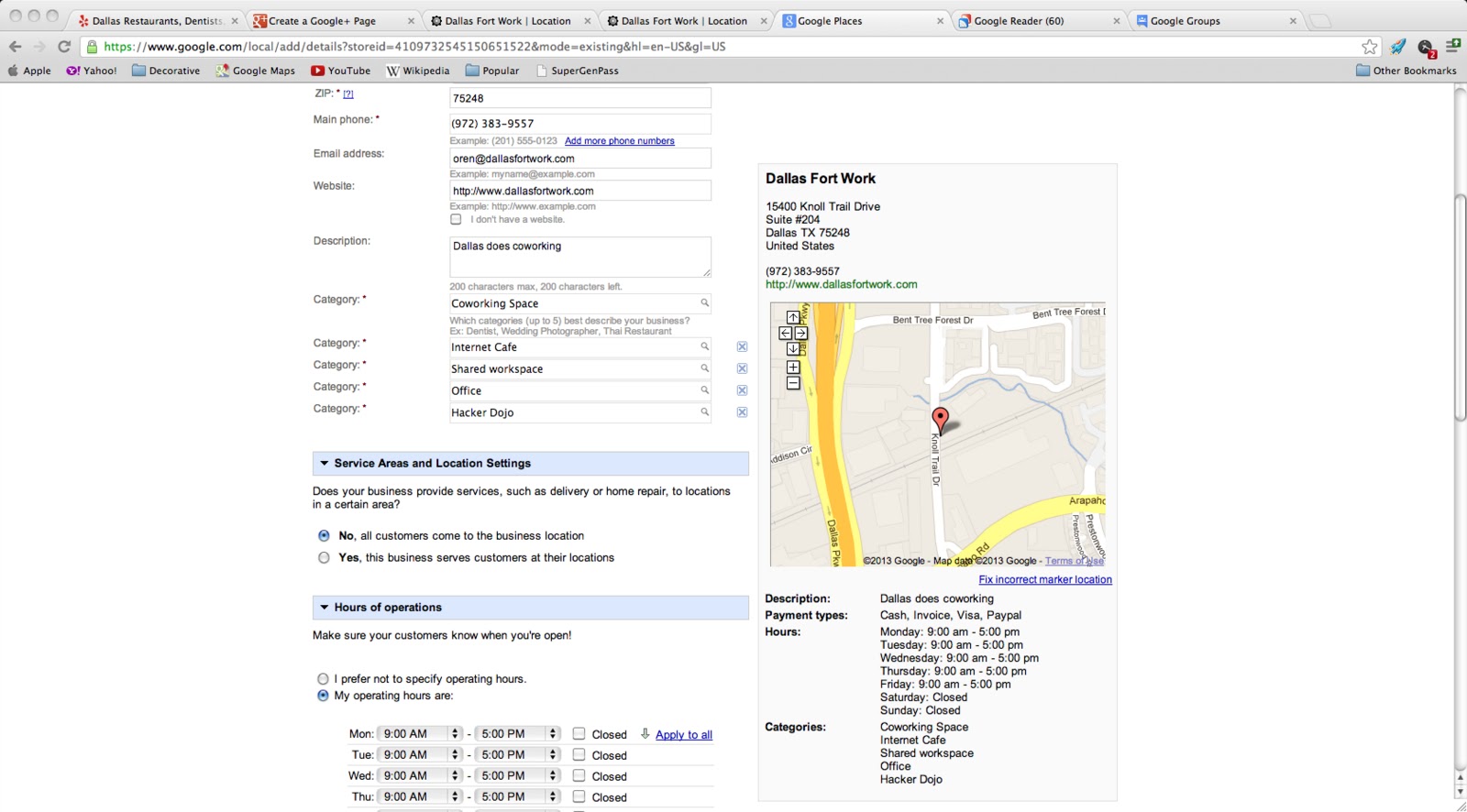Remove the Shared workspace category
Image resolution: width=1467 pixels, height=812 pixels.
tap(742, 368)
